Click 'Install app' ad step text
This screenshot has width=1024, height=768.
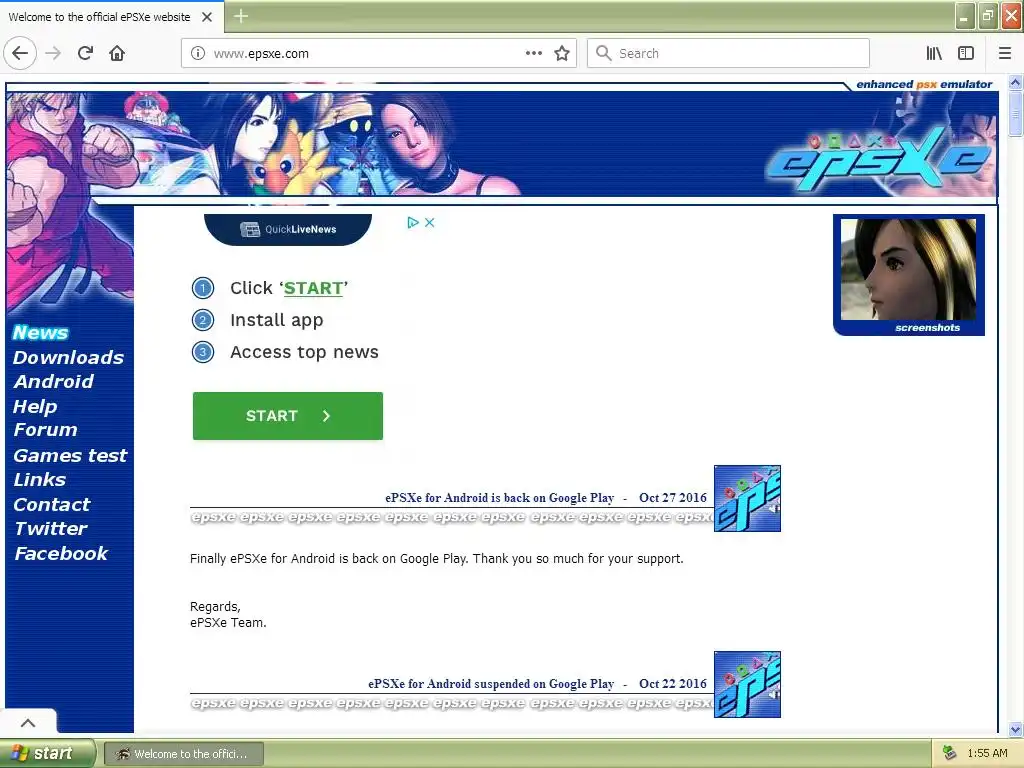coord(277,321)
